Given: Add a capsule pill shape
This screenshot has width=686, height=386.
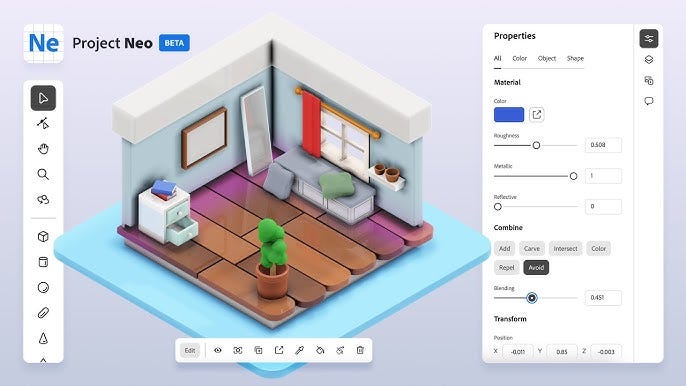Looking at the screenshot, I should pos(43,313).
